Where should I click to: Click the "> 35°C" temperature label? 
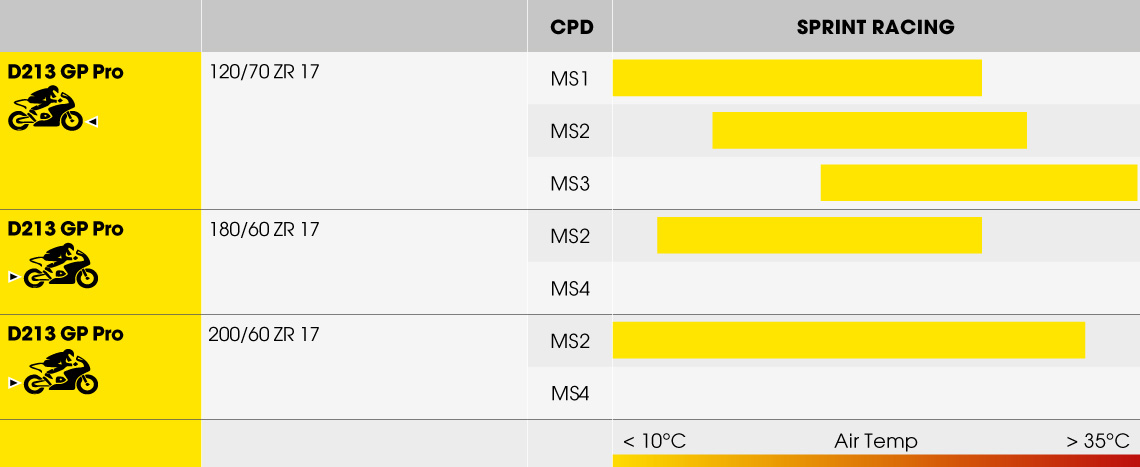(x=1098, y=441)
